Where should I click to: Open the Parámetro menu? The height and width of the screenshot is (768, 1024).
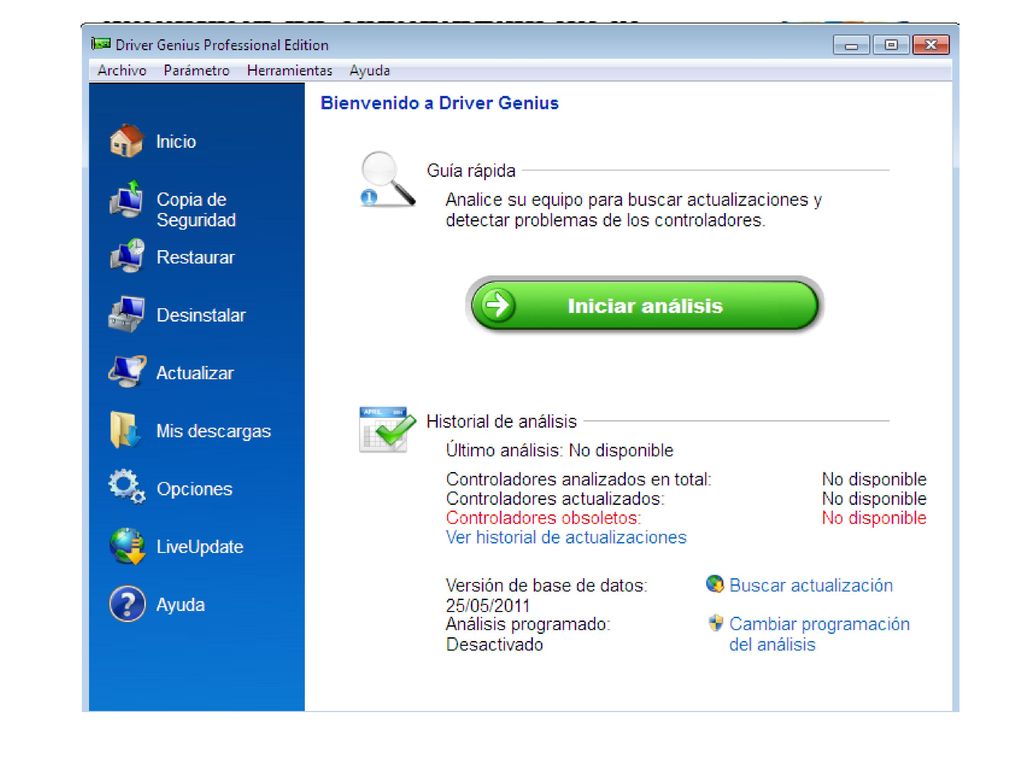[197, 71]
